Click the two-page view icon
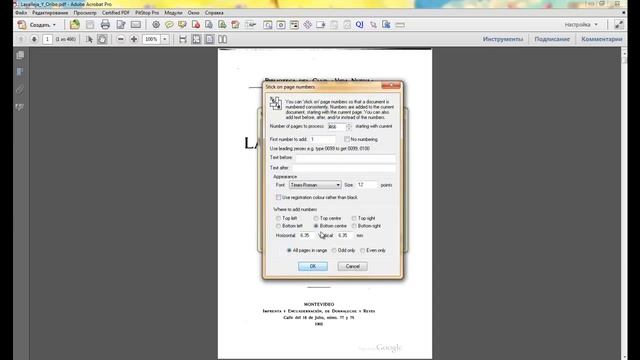Screen dimensions: 640x360 tap(222, 39)
